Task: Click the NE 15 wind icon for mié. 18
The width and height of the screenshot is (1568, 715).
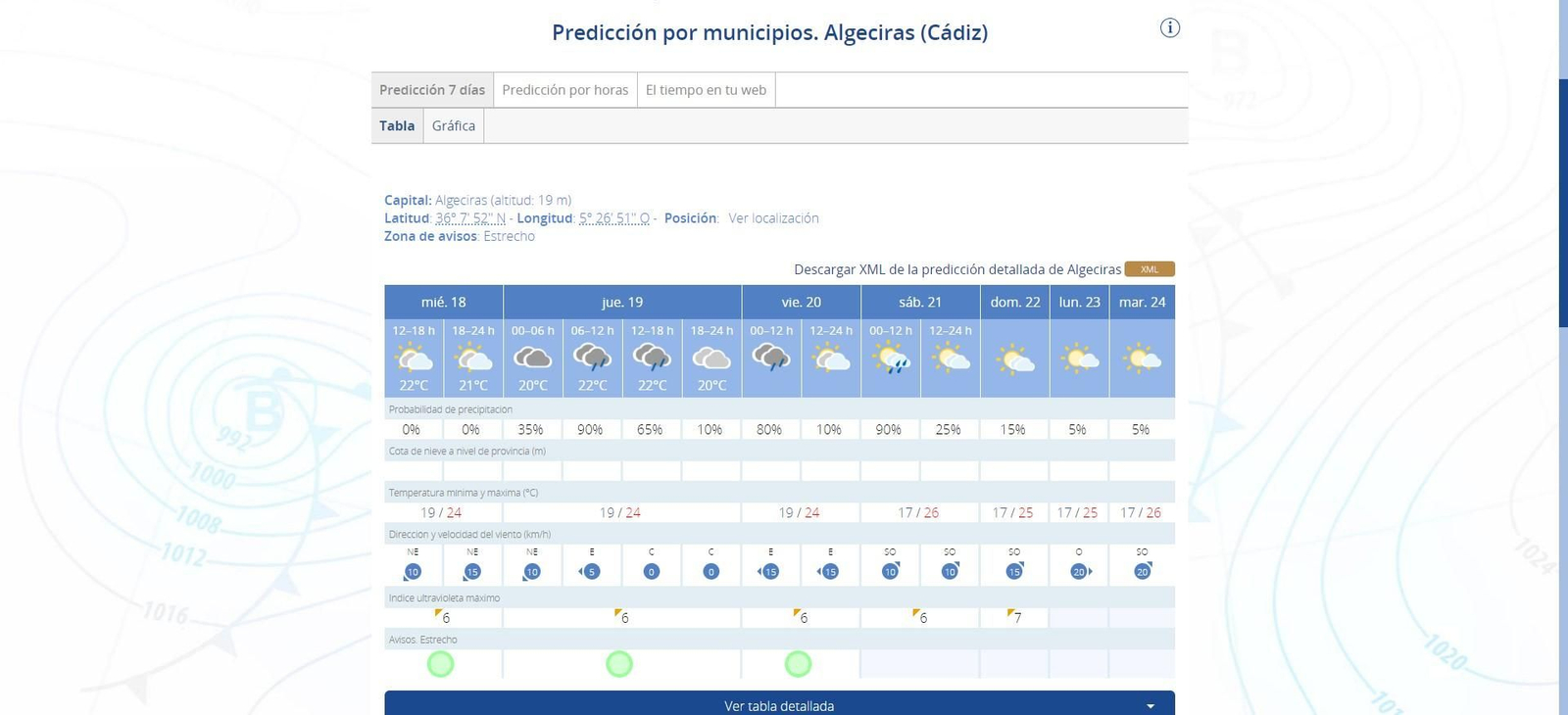Action: (x=472, y=572)
